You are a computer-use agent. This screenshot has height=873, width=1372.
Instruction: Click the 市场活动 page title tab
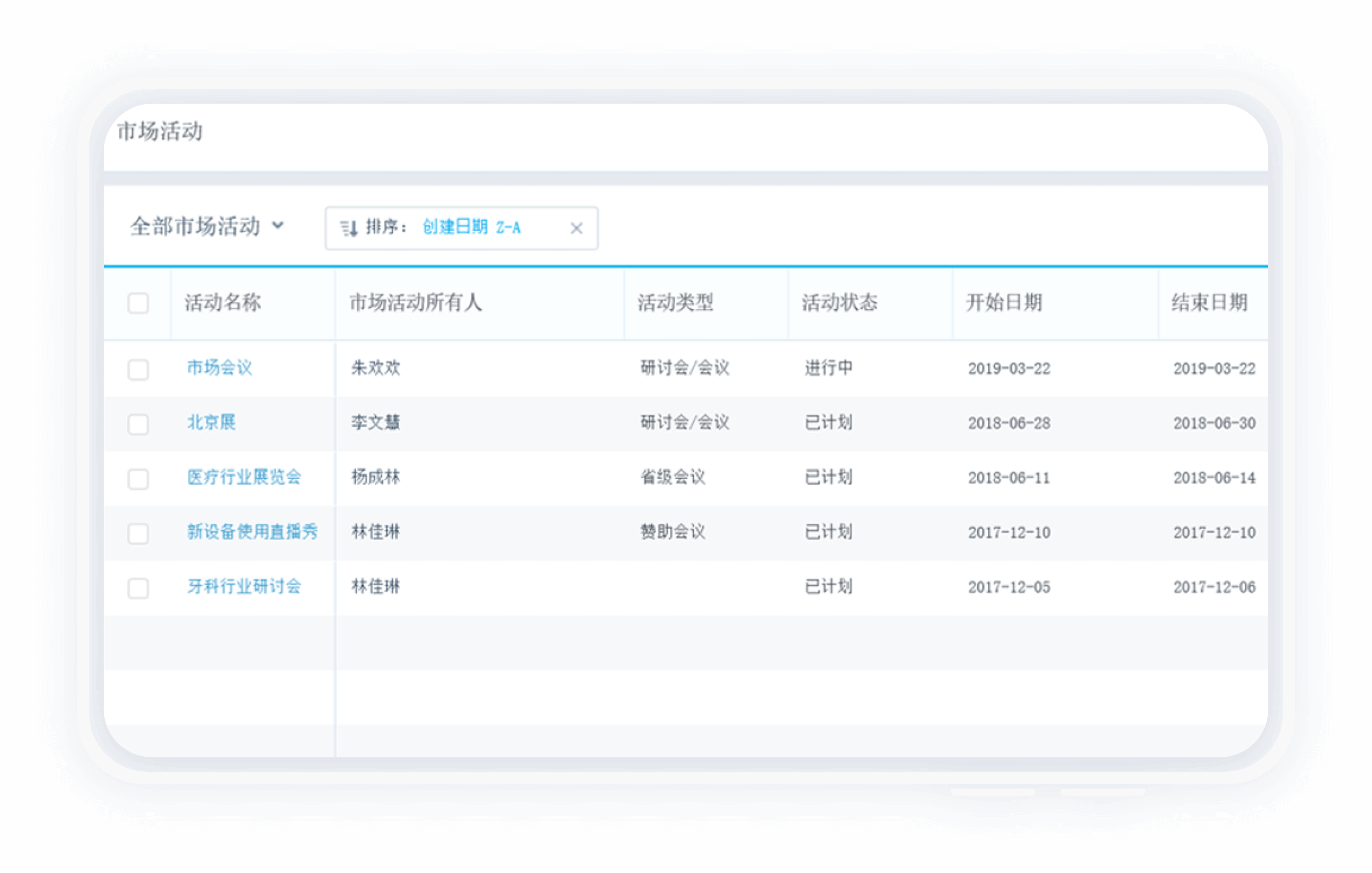(x=160, y=131)
